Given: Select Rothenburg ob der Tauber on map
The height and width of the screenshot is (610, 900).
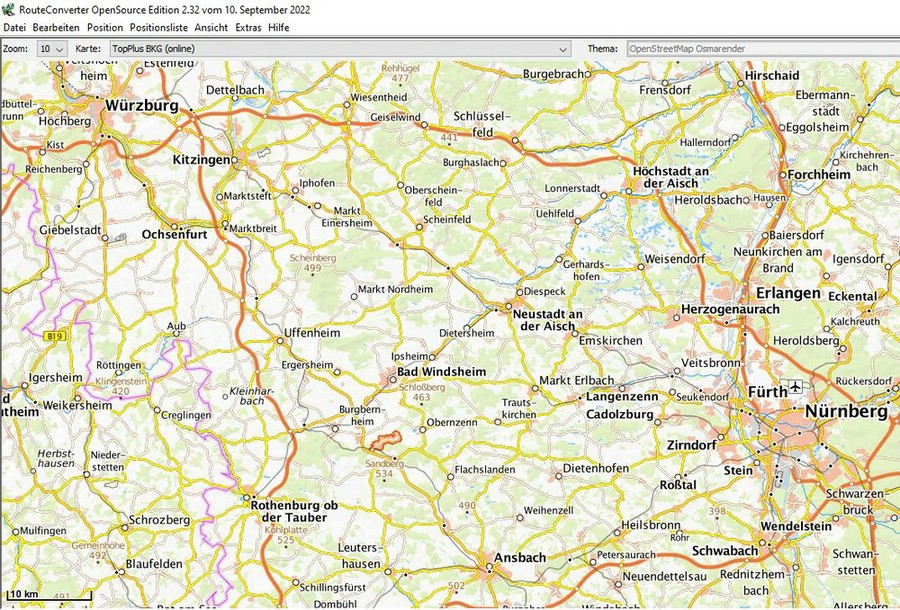Looking at the screenshot, I should coord(293,512).
